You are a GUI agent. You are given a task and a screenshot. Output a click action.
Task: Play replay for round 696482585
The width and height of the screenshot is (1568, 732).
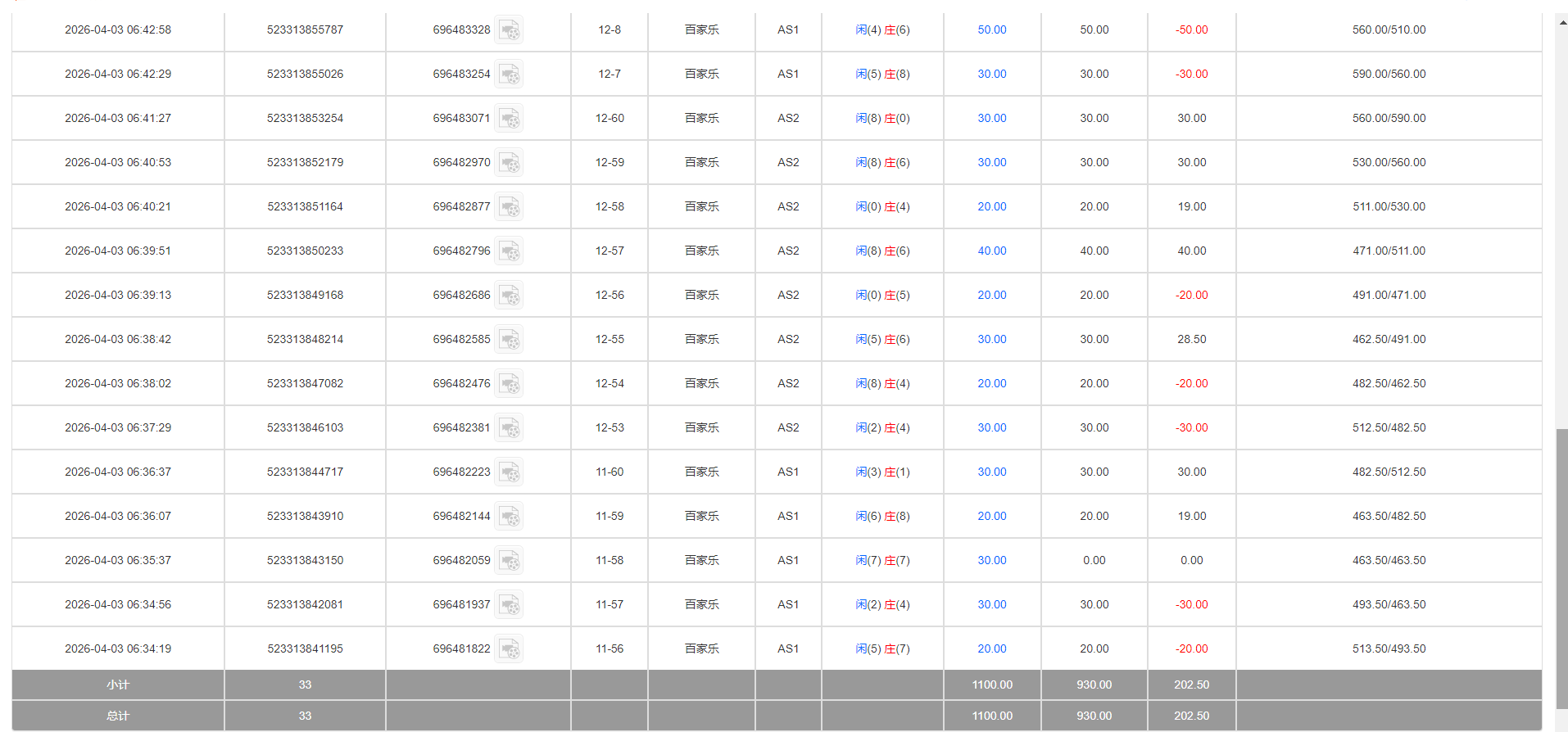(x=509, y=340)
